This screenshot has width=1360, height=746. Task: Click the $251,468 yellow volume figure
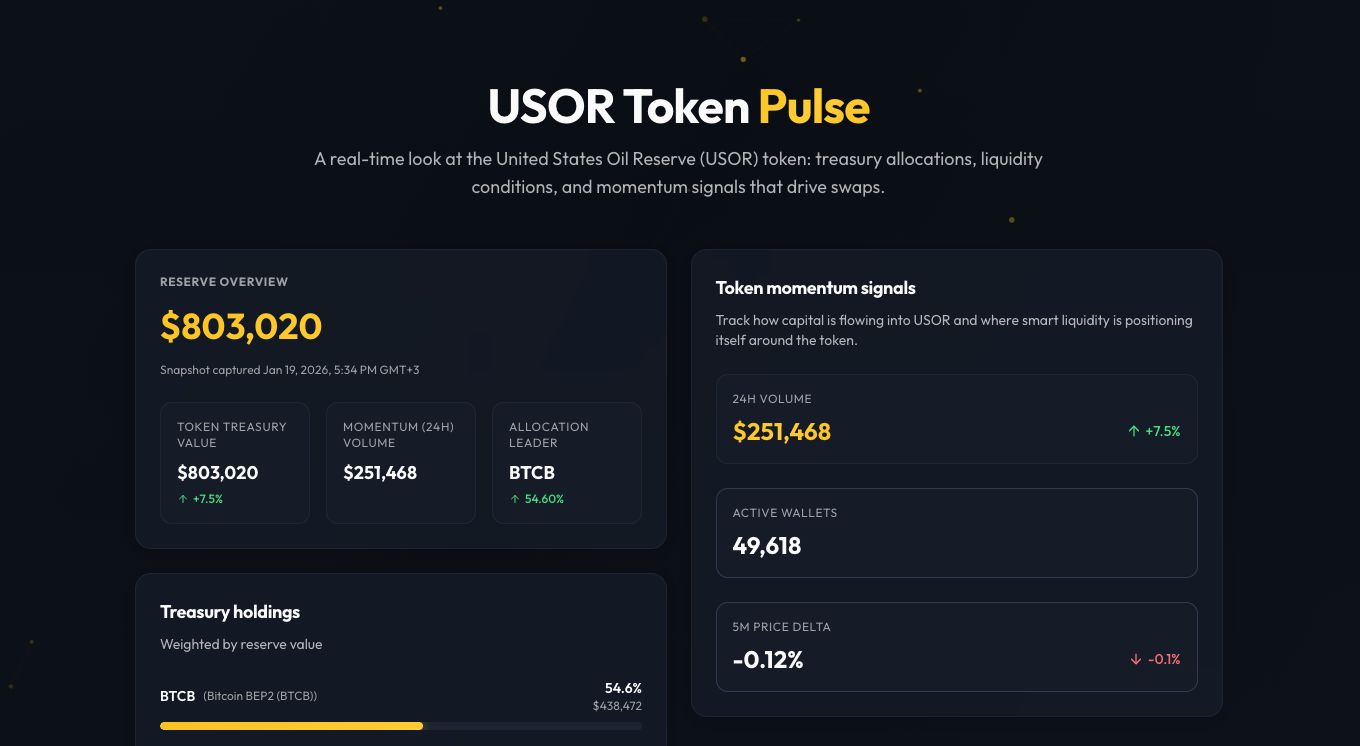tap(782, 432)
